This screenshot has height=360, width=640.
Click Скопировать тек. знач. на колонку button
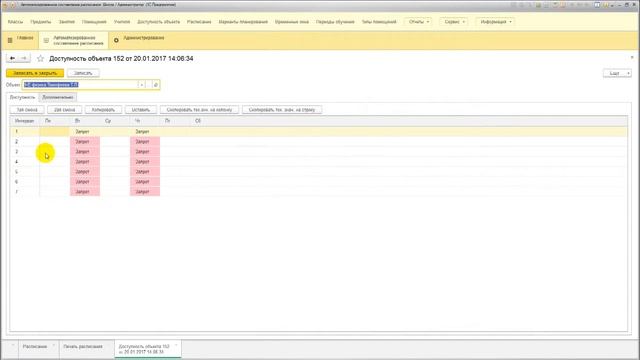199,110
